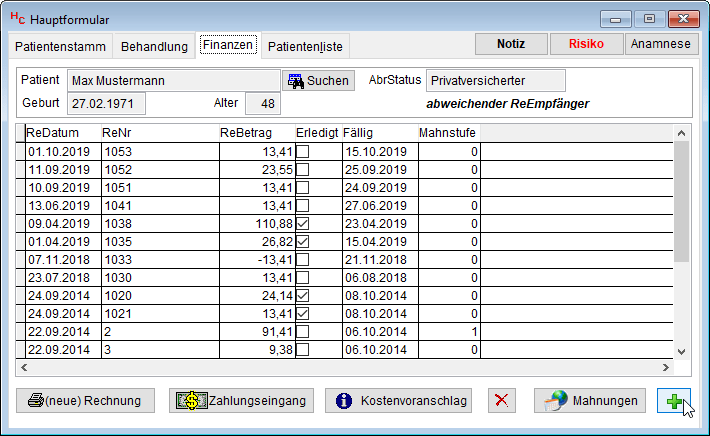Viewport: 710px width, 436px height.
Task: Open Mahnungen with the globe icon button
Action: coord(590,400)
